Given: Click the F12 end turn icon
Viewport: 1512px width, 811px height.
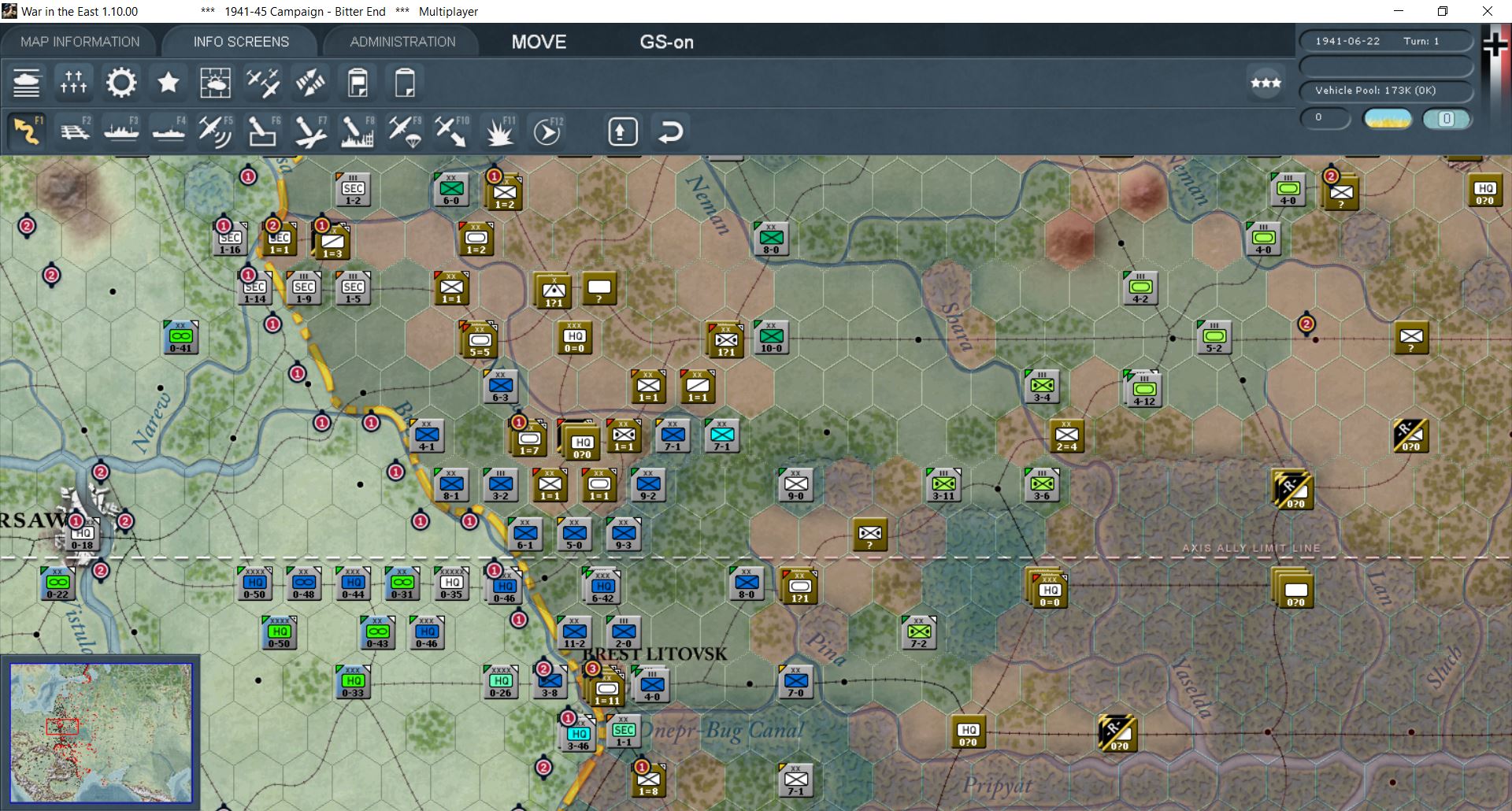Looking at the screenshot, I should tap(547, 131).
